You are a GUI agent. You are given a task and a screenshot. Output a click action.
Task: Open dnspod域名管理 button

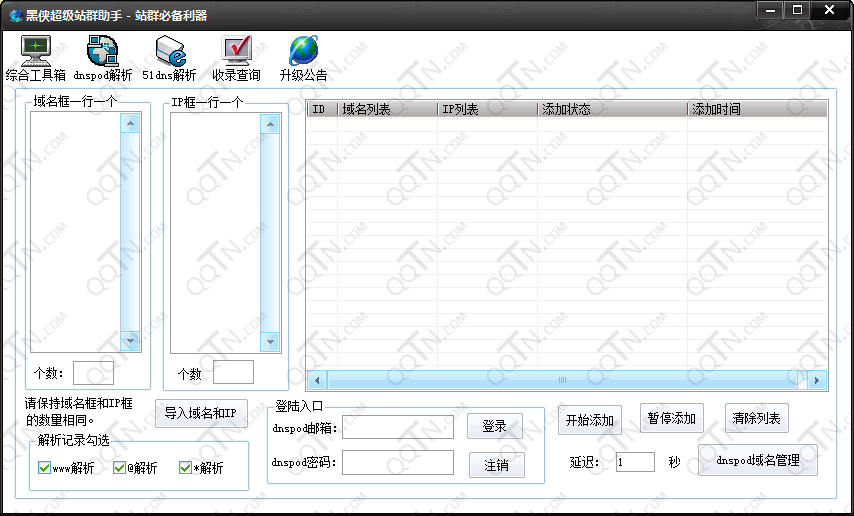click(757, 461)
